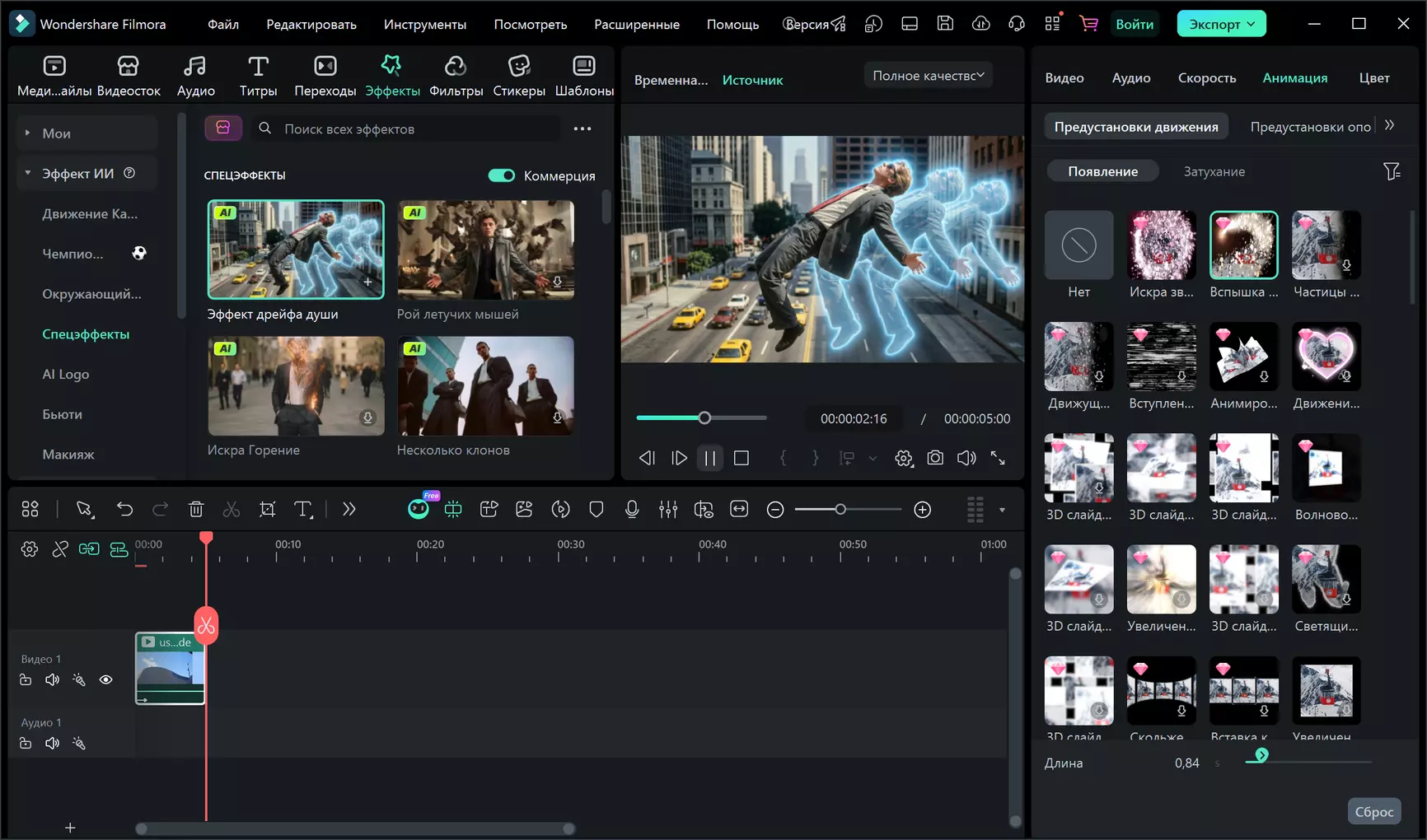Open the Полное качество quality dropdown
This screenshot has height=840, width=1427.
(x=929, y=76)
